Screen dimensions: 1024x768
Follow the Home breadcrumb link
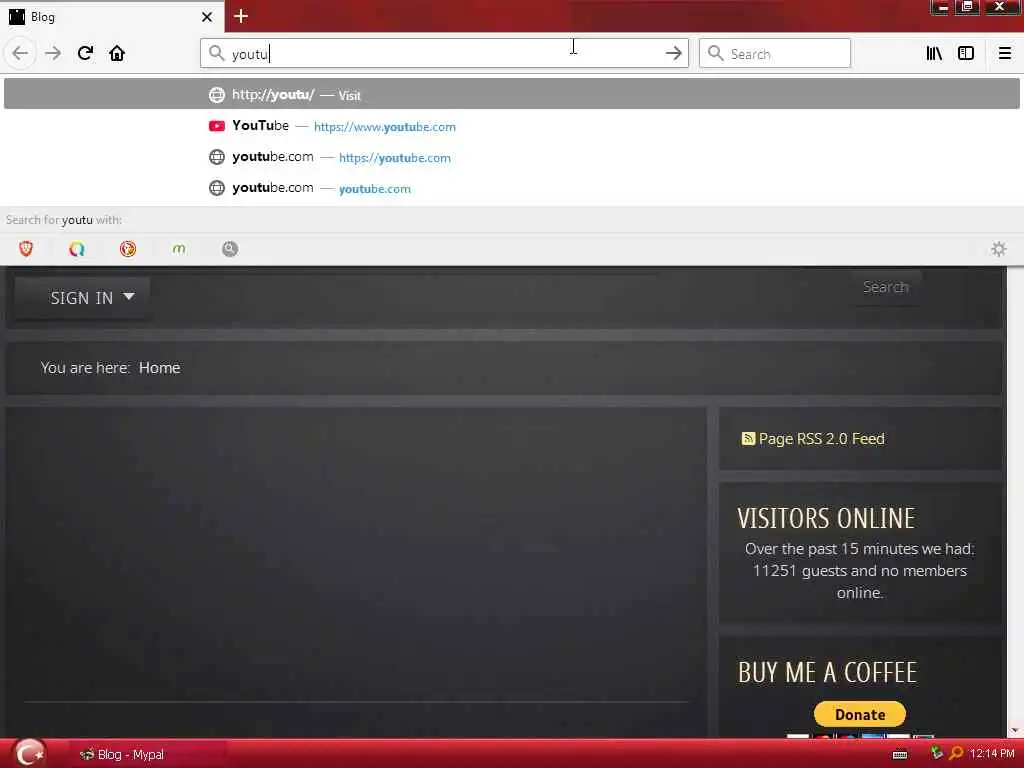point(159,368)
